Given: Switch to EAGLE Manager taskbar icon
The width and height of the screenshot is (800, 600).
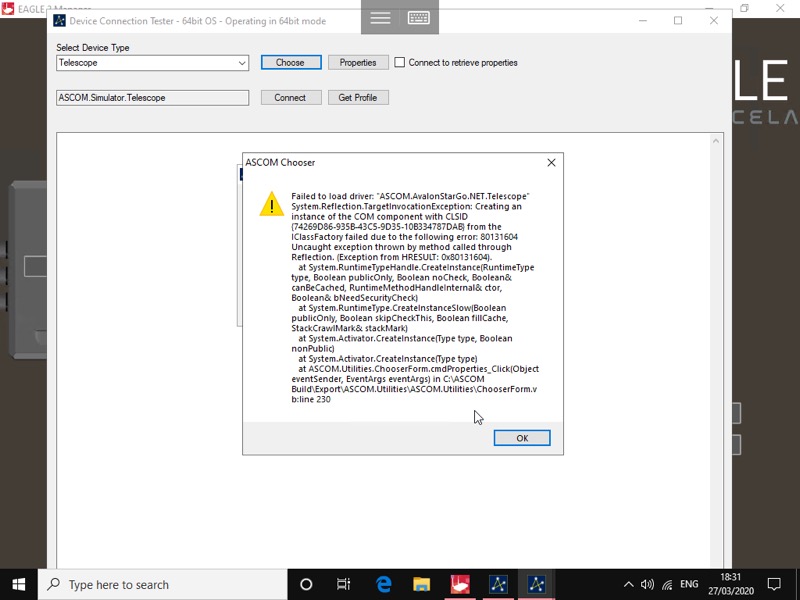Looking at the screenshot, I should click(x=460, y=584).
